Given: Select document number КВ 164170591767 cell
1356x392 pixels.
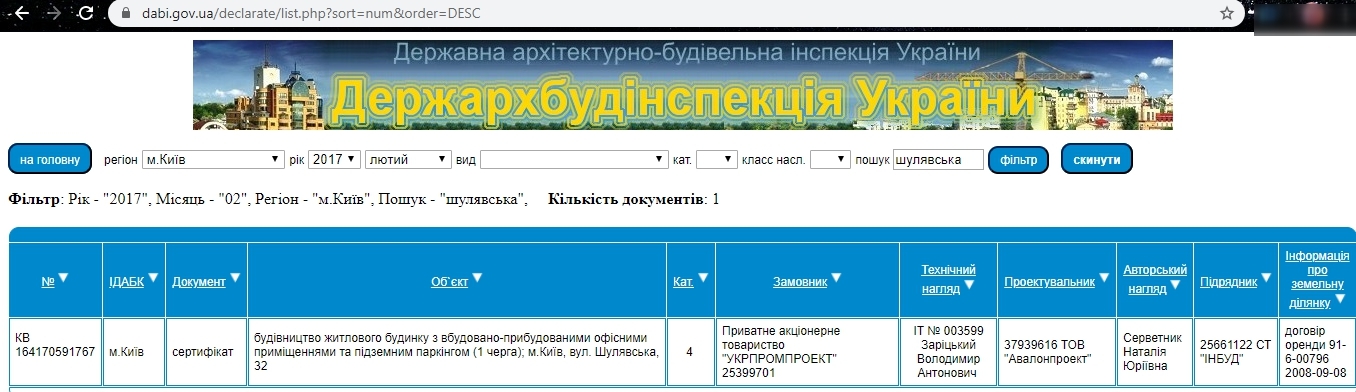Looking at the screenshot, I should point(55,351).
